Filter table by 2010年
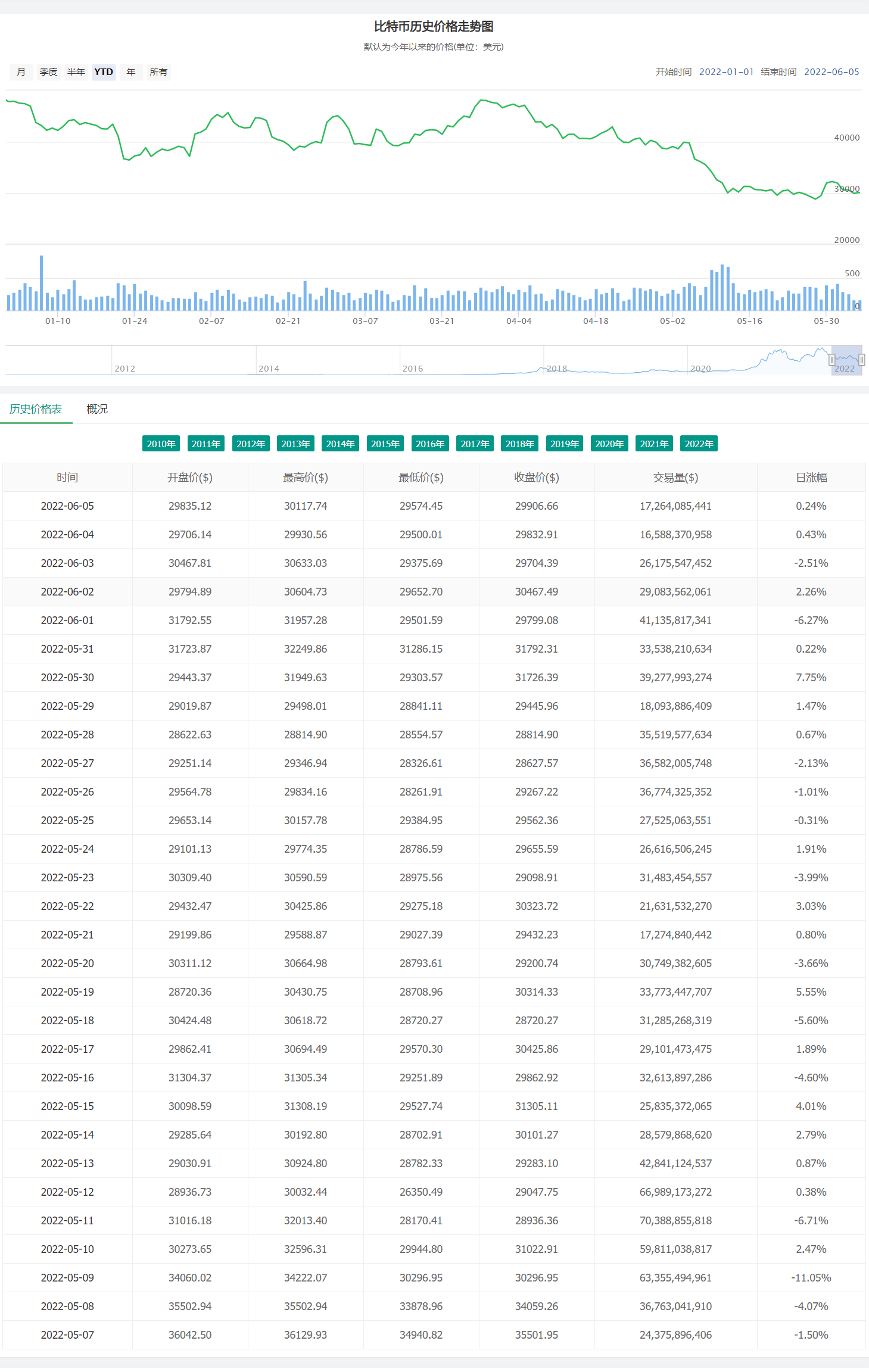The image size is (869, 1372). tap(161, 444)
